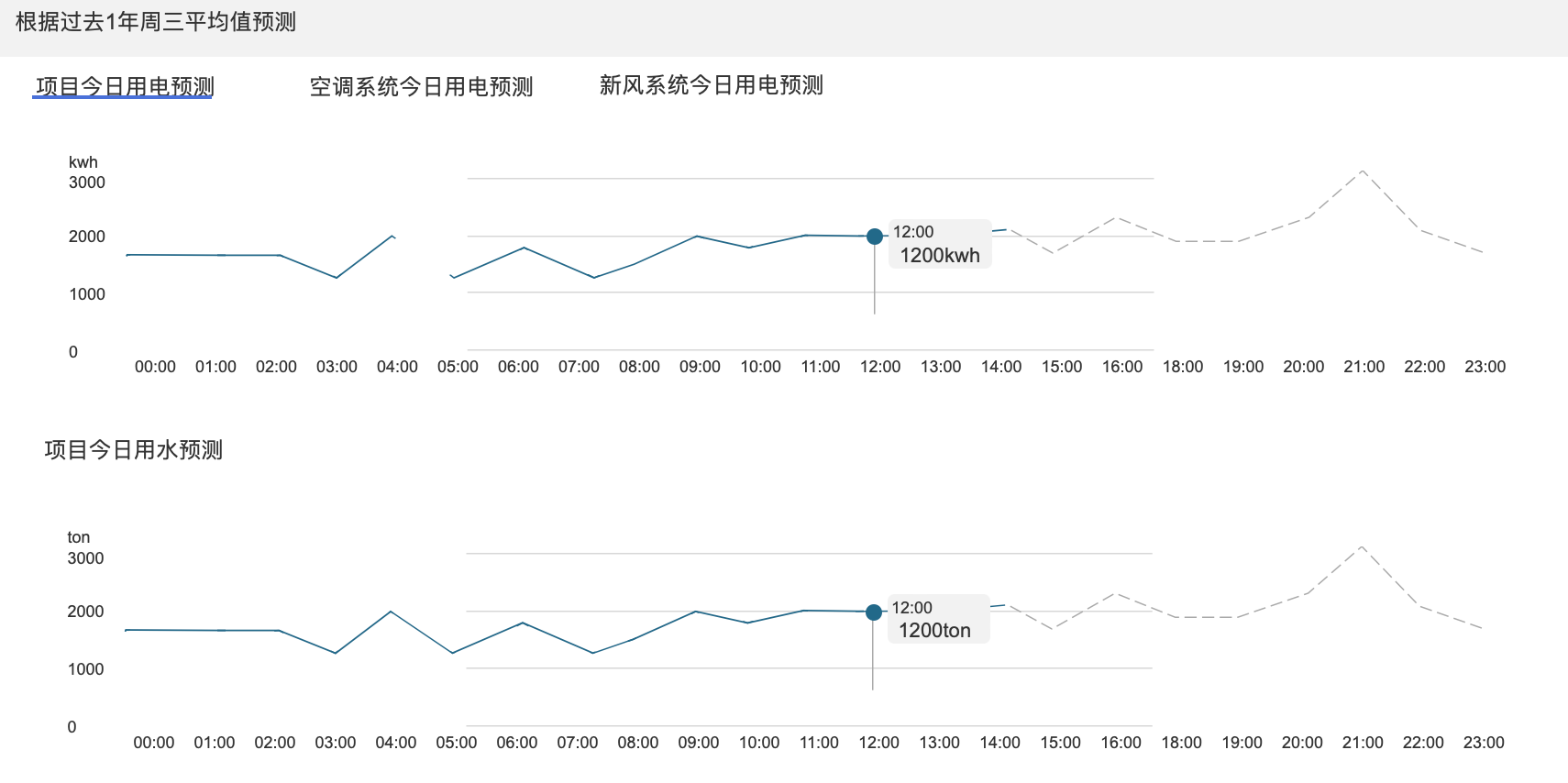Click the 09:00 tick label under the water chart
1568x783 pixels.
(x=698, y=743)
